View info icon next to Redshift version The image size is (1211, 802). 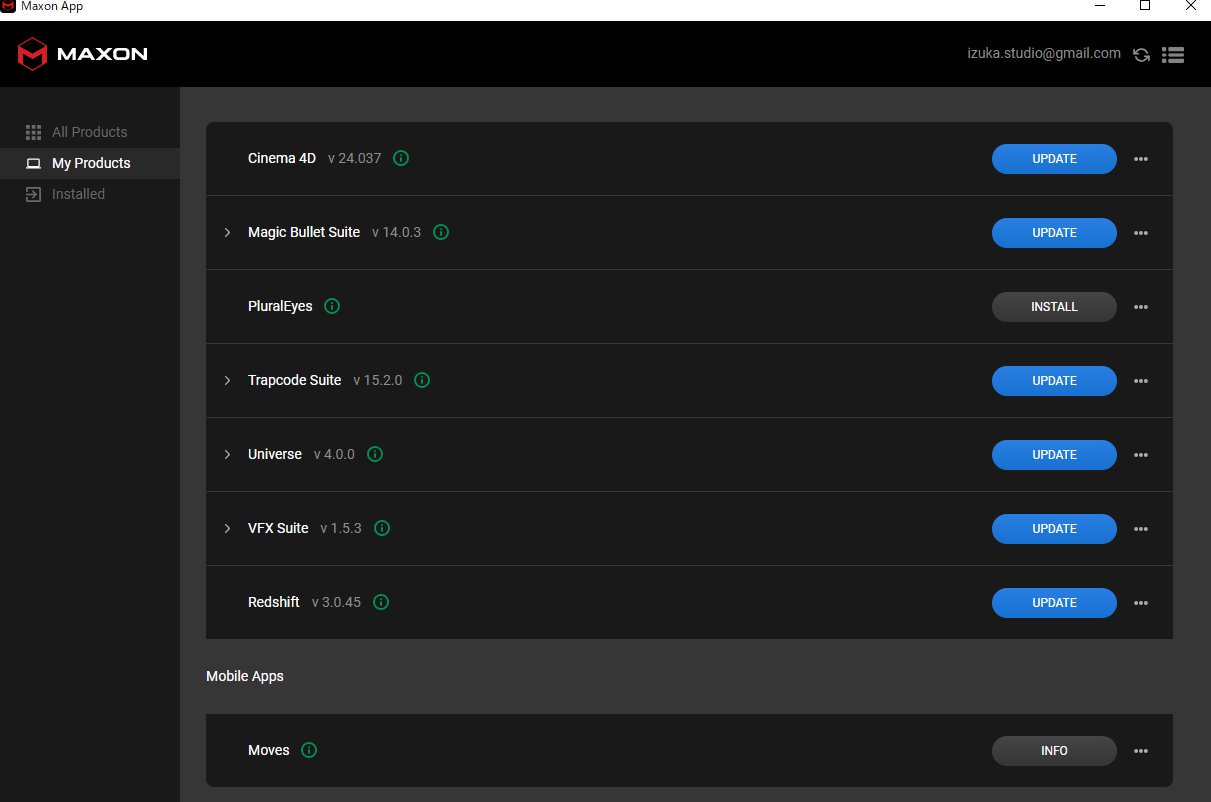pos(380,602)
